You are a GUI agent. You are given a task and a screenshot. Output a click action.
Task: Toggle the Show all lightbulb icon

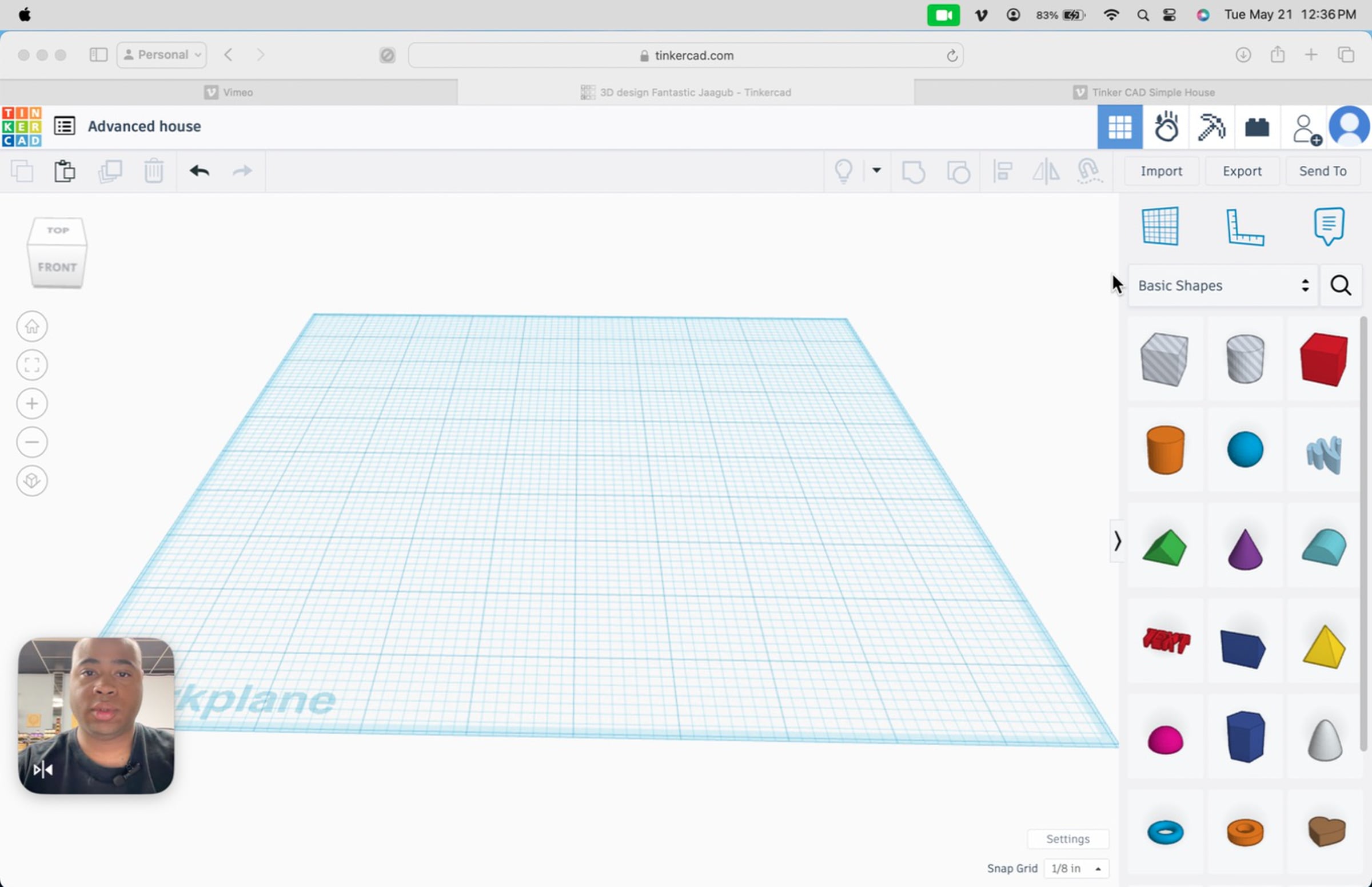(843, 171)
